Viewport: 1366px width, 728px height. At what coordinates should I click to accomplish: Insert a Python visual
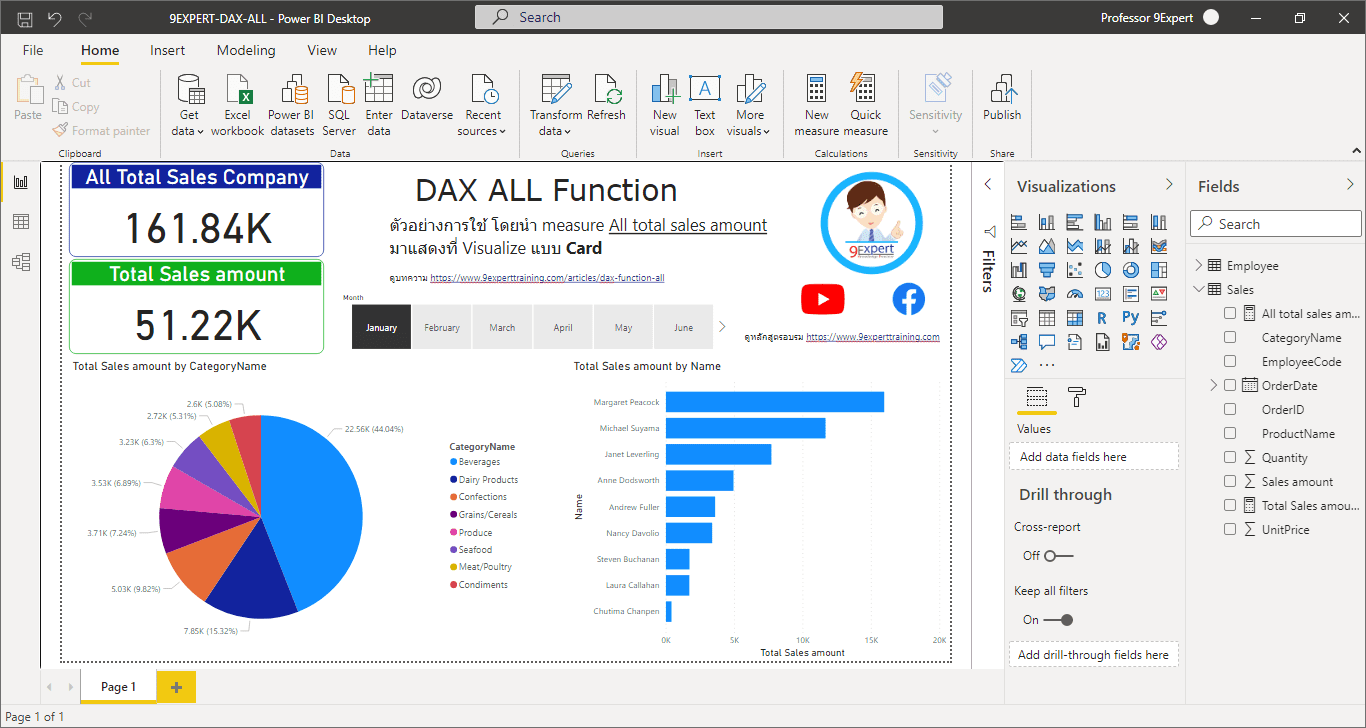point(1131,317)
